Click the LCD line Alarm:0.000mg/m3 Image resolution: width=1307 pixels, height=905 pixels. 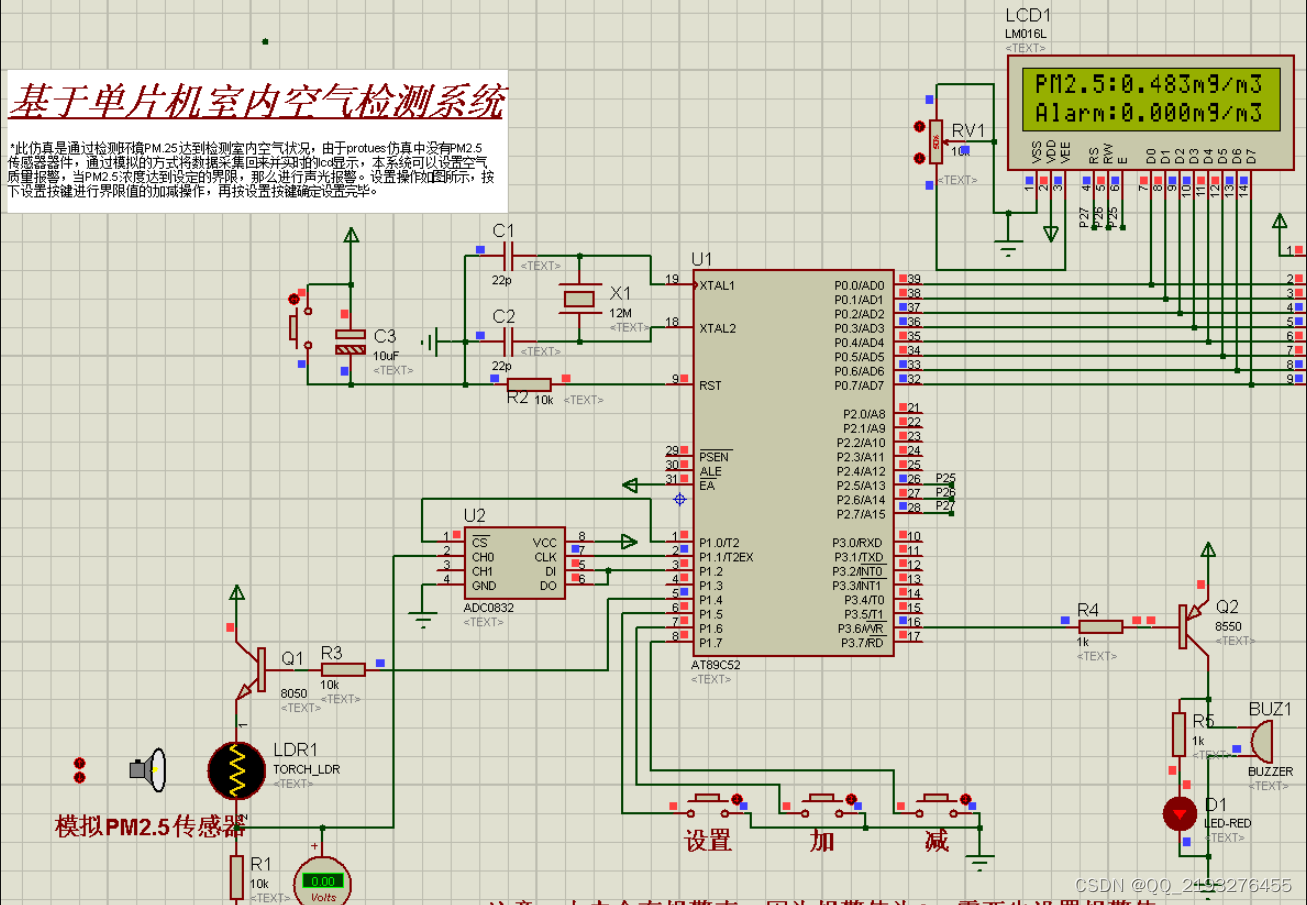coord(1148,112)
